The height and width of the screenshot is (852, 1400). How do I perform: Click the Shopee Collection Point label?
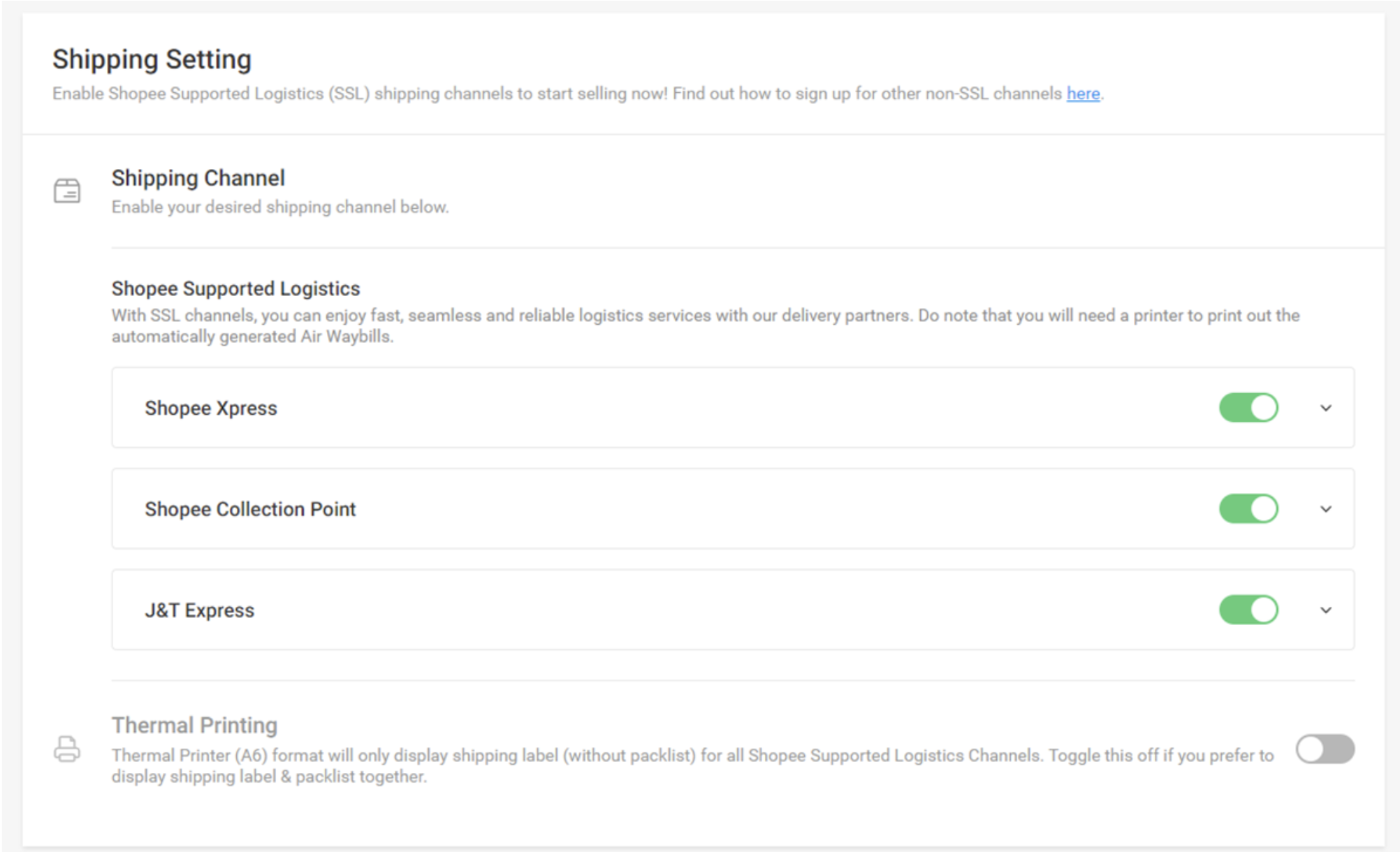[250, 509]
